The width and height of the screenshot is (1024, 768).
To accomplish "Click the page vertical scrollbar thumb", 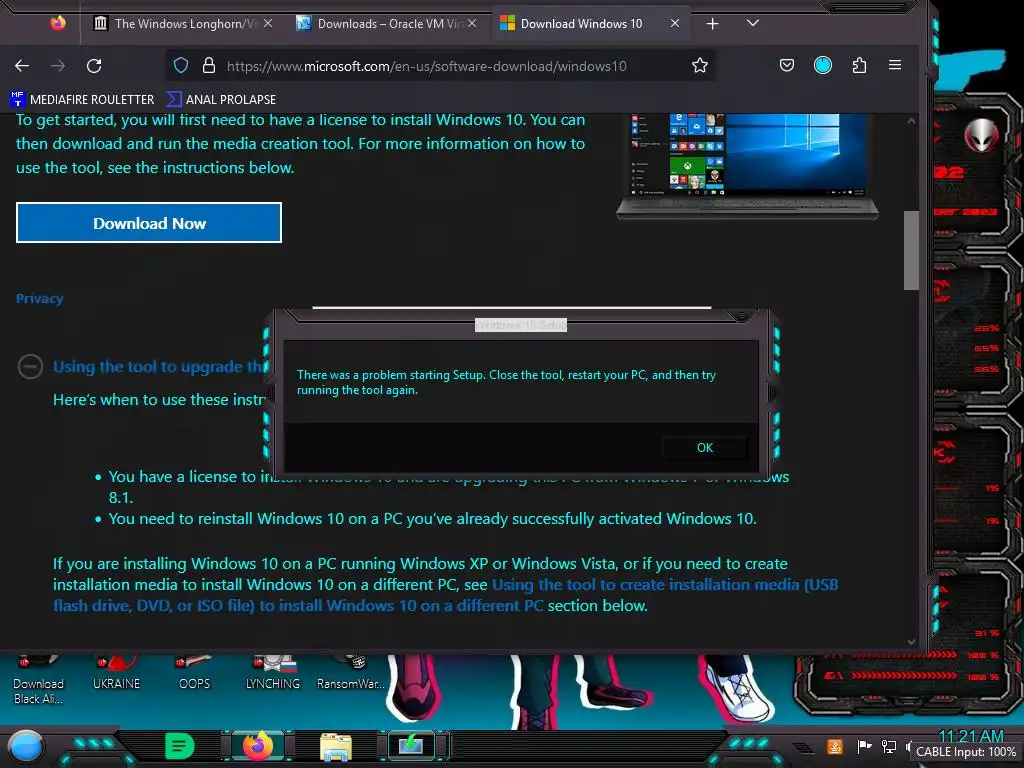I will point(911,250).
